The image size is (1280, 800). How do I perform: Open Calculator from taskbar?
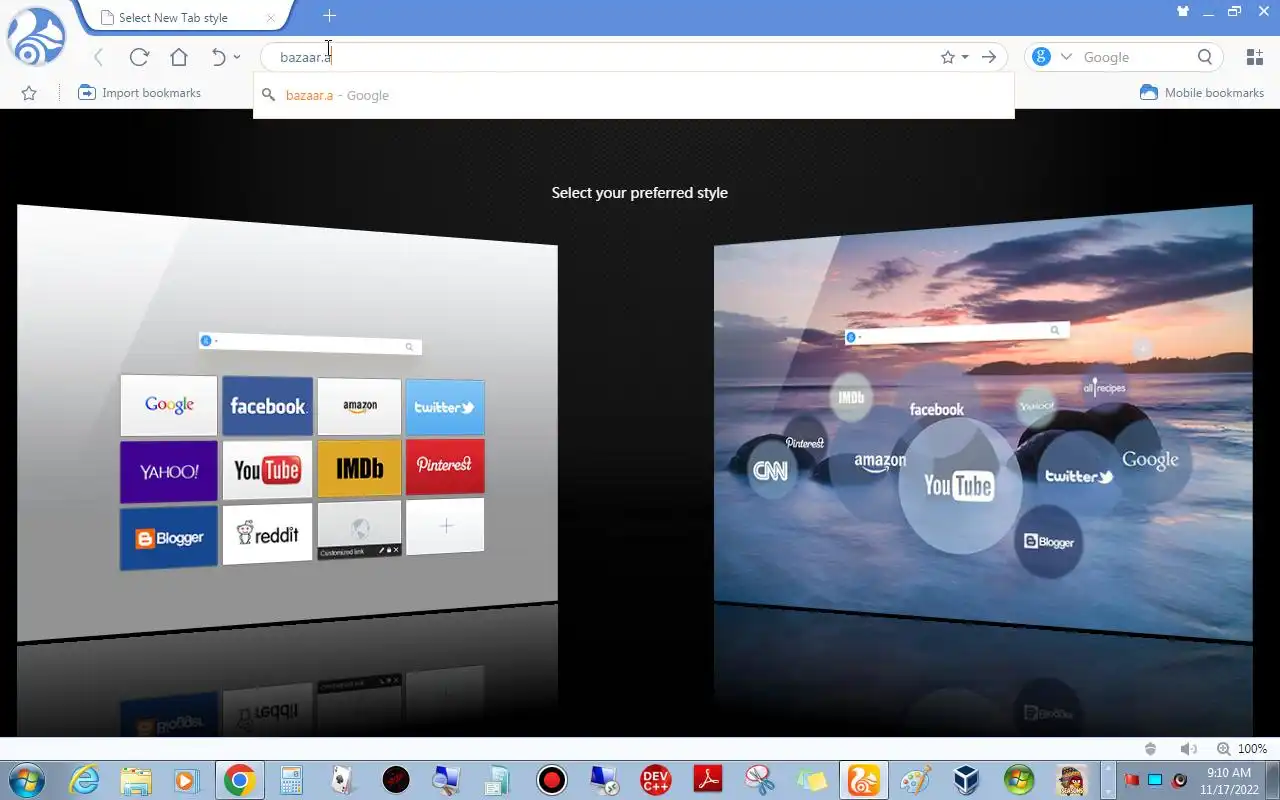click(292, 780)
